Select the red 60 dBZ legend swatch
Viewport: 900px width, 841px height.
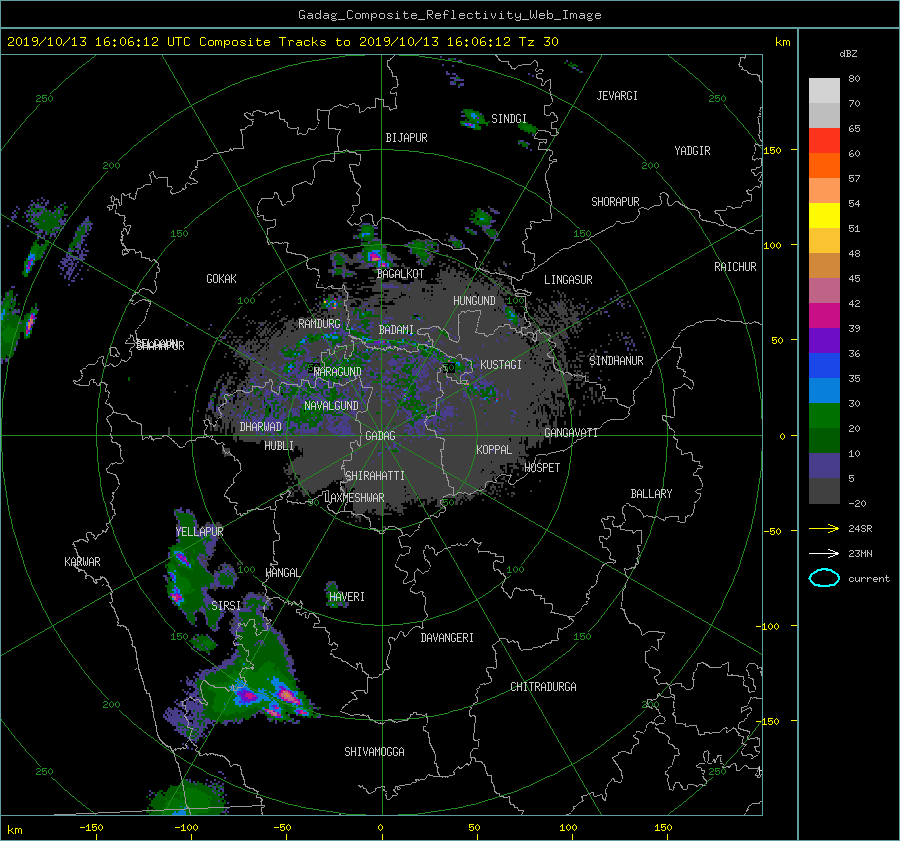pos(824,140)
